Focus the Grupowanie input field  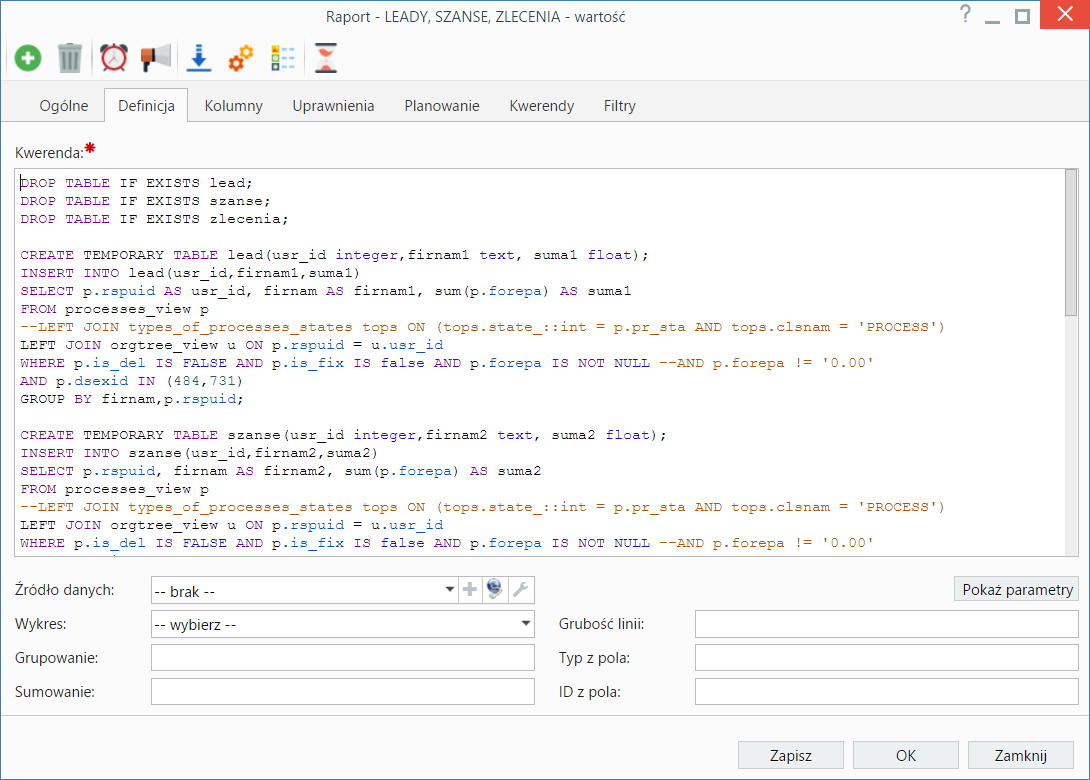(x=343, y=658)
